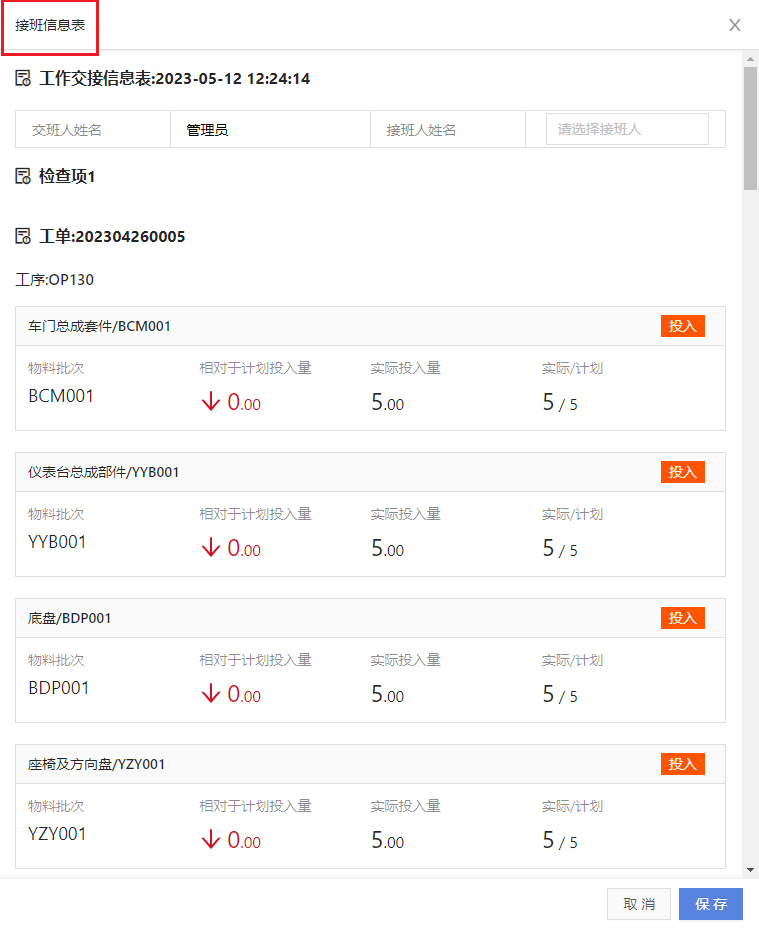
Task: Click the red 0.00 value in YZY001 card
Action: click(x=244, y=840)
